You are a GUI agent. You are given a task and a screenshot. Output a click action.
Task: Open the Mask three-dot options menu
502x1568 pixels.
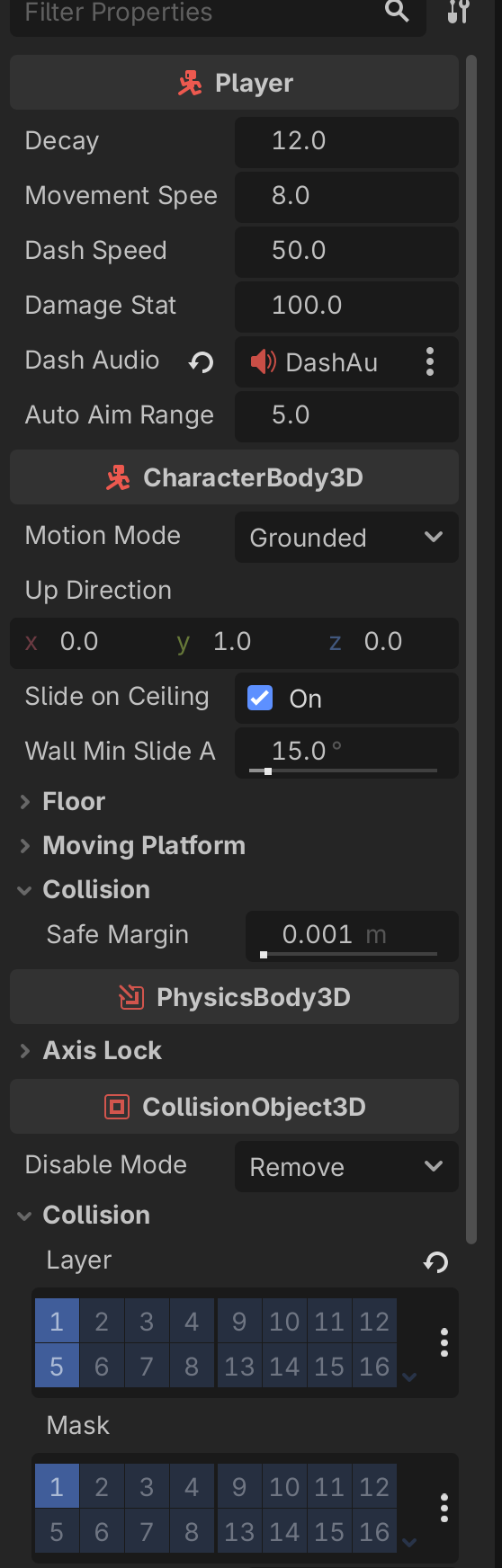pyautogui.click(x=444, y=1508)
